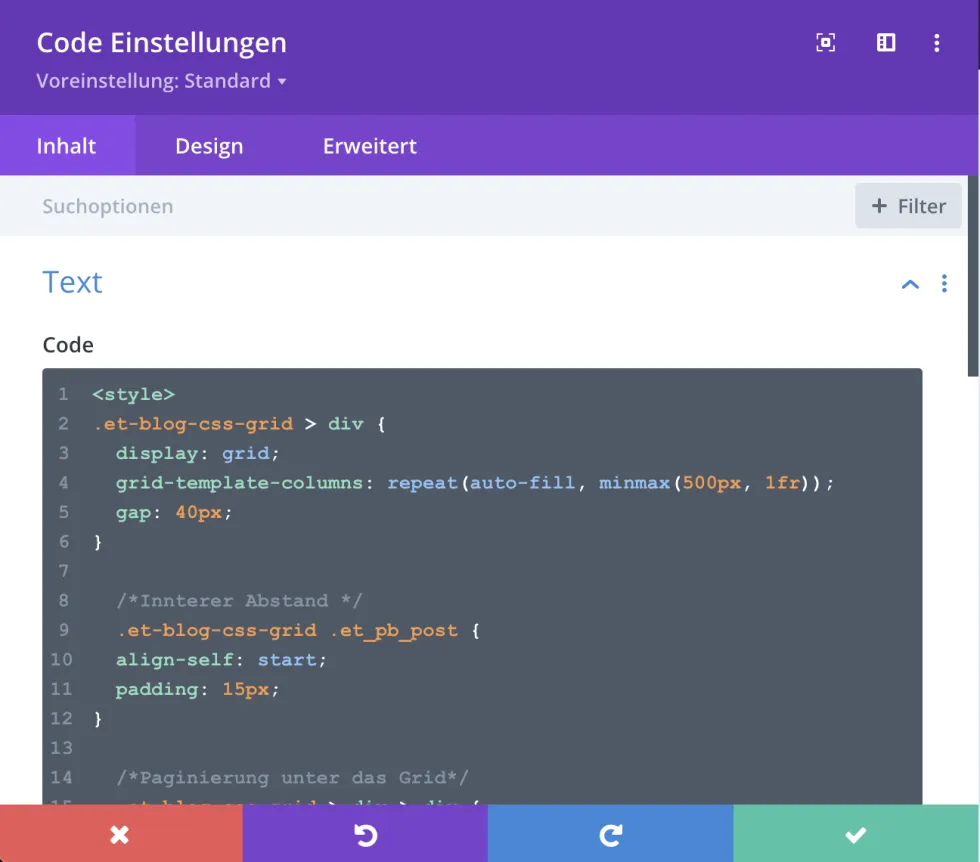Screen dimensions: 980x862
Task: Expand the settings modal to fullscreen
Action: [825, 42]
